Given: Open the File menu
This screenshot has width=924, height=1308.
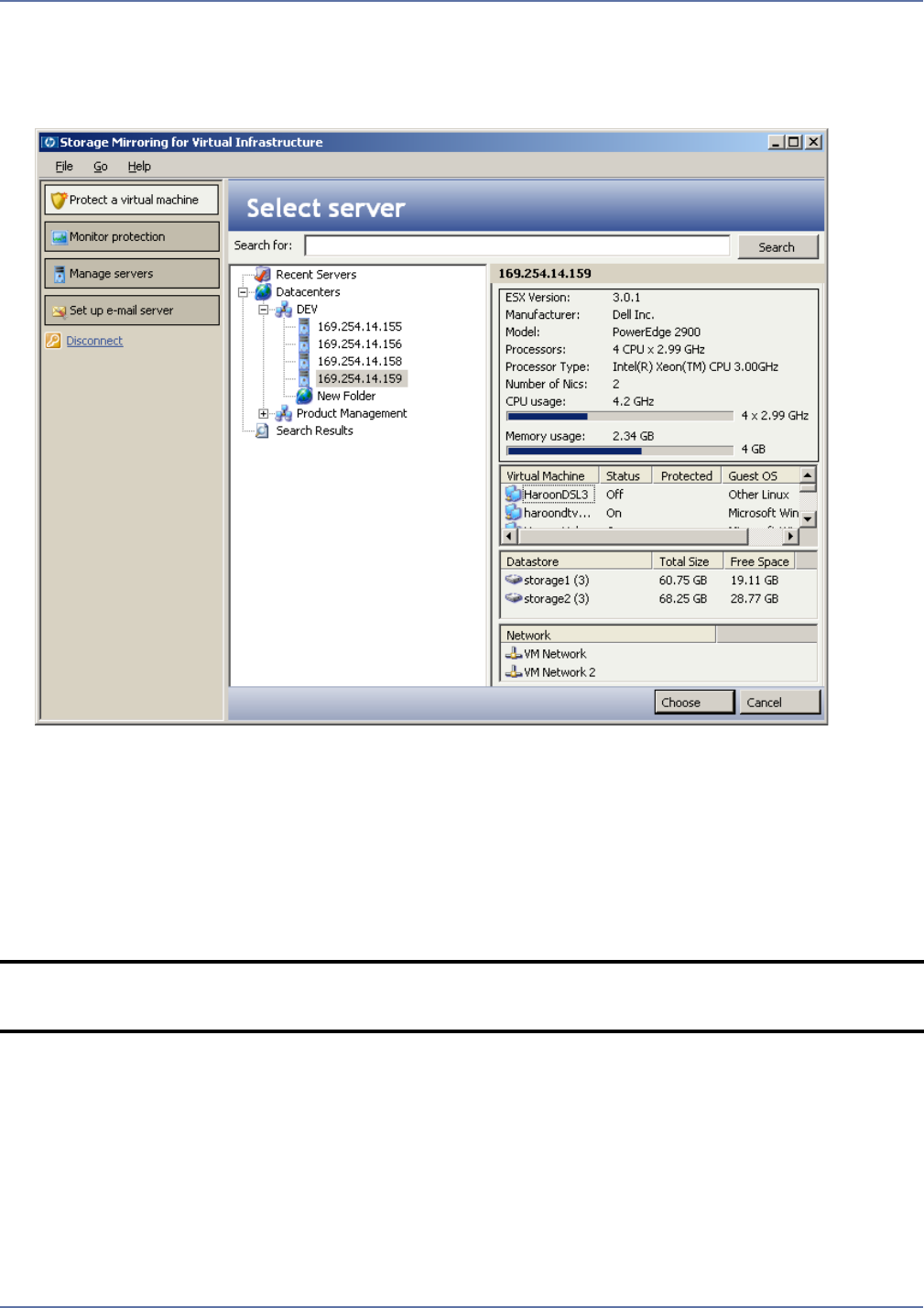Looking at the screenshot, I should pyautogui.click(x=64, y=167).
